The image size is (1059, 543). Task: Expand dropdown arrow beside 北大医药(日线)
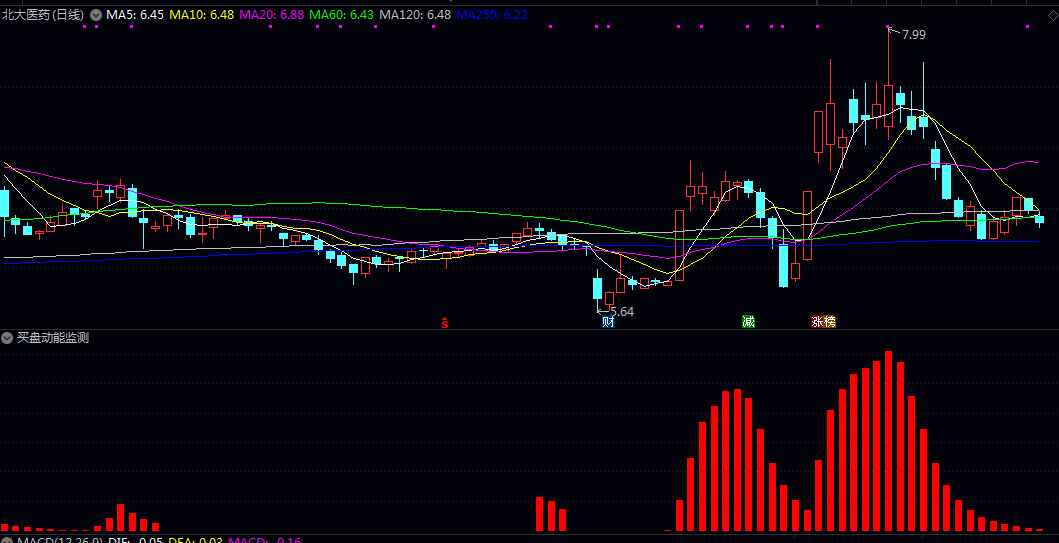[96, 15]
